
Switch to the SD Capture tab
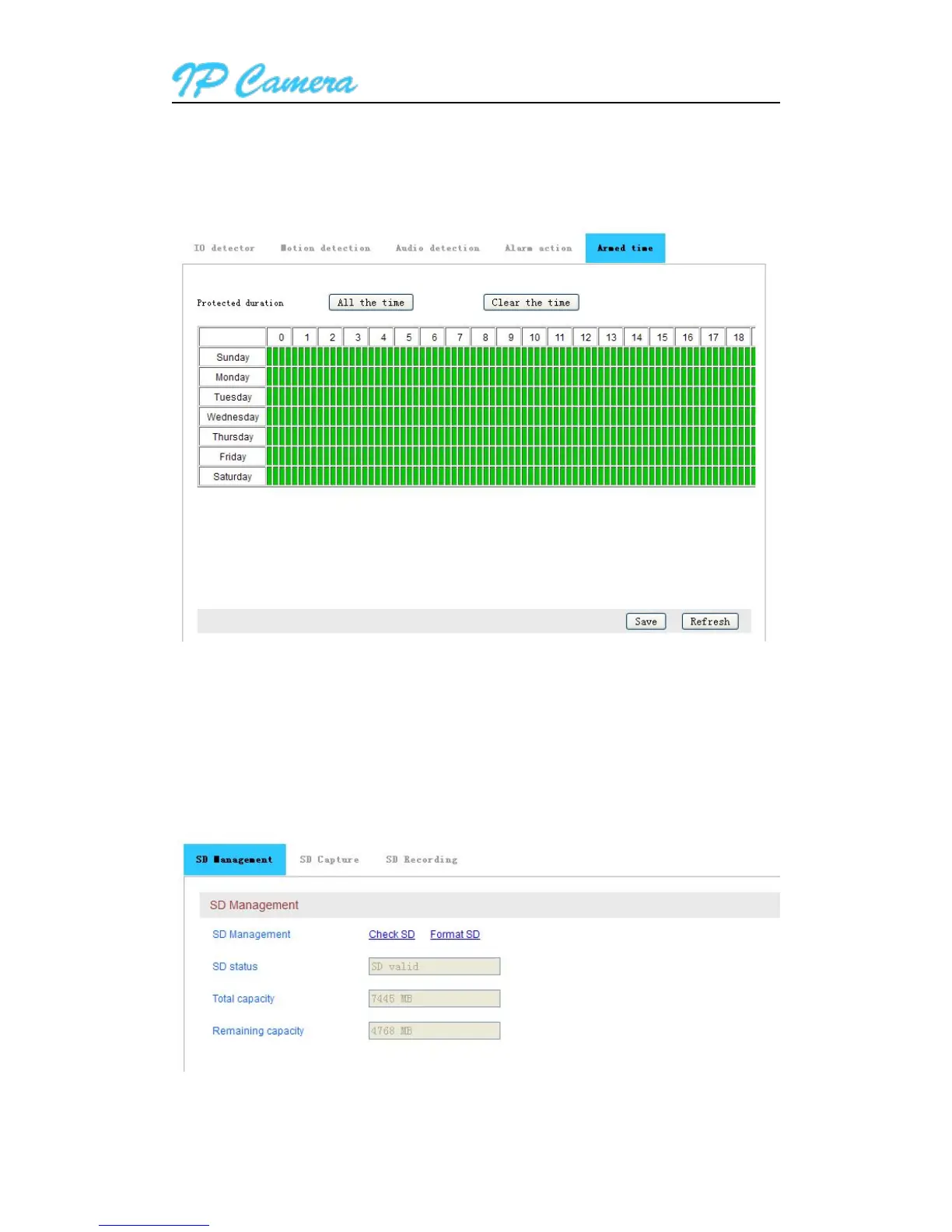tap(330, 859)
